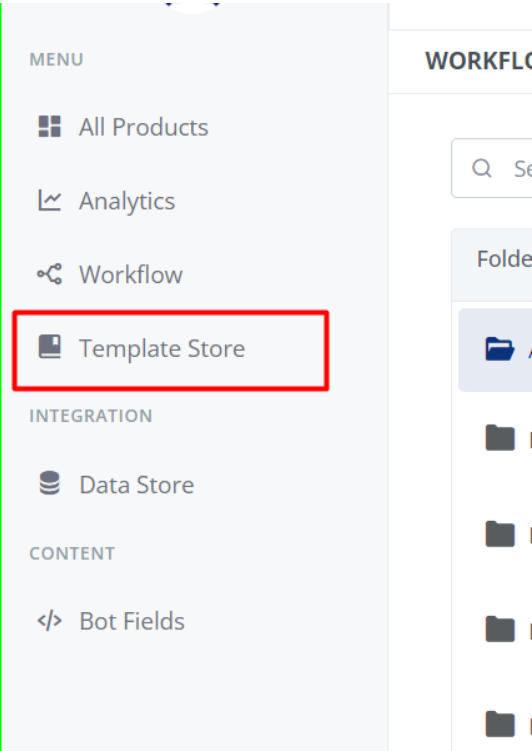
Task: Select the first gray folder under the blue folder
Action: (500, 438)
